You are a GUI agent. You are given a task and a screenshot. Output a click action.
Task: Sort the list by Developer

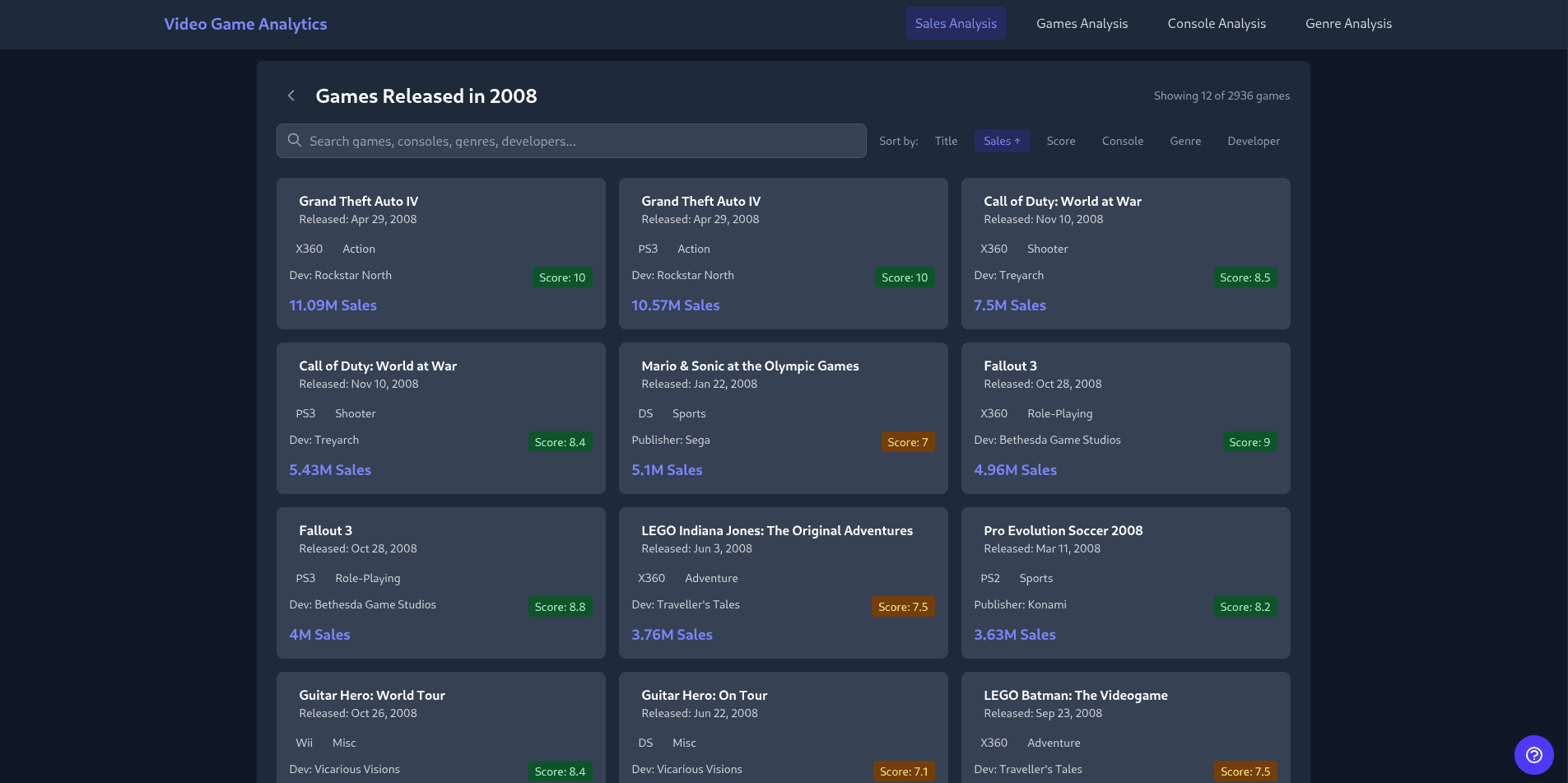(1253, 141)
